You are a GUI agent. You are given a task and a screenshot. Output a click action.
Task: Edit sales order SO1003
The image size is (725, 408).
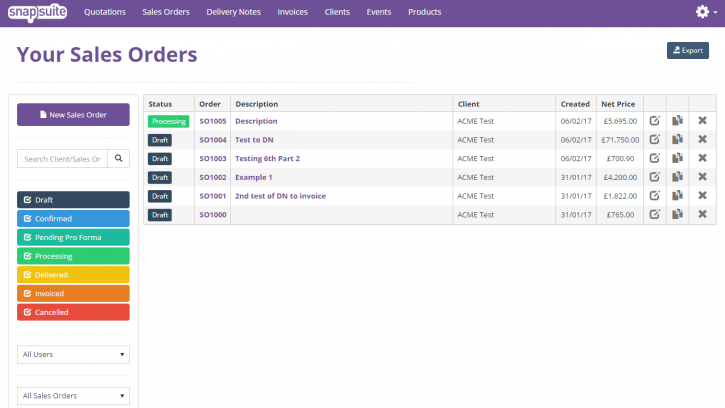(654, 158)
